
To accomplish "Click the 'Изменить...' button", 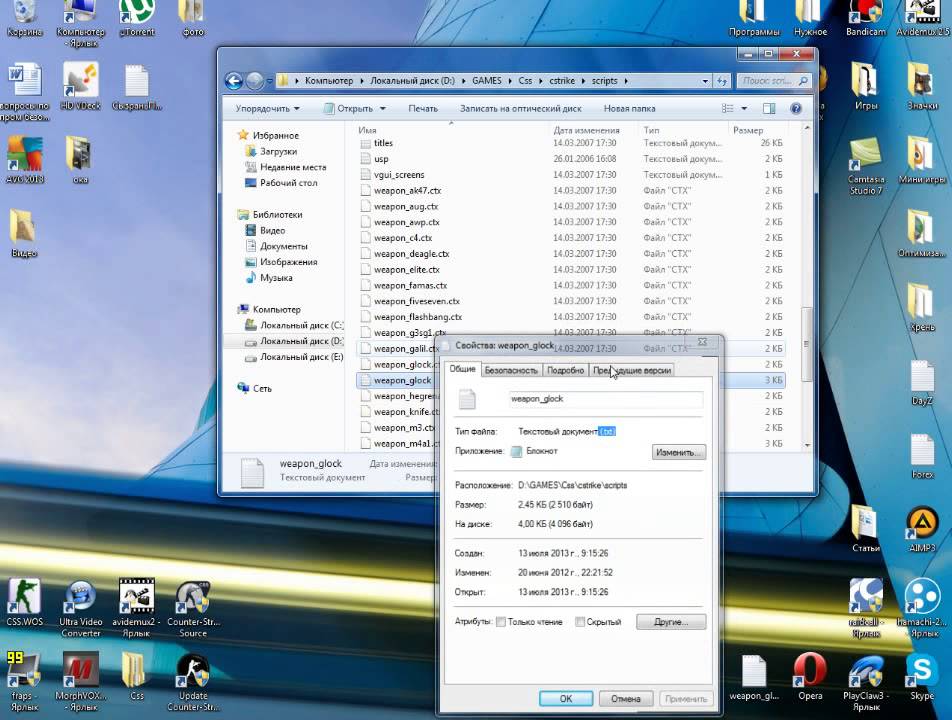I will 679,452.
